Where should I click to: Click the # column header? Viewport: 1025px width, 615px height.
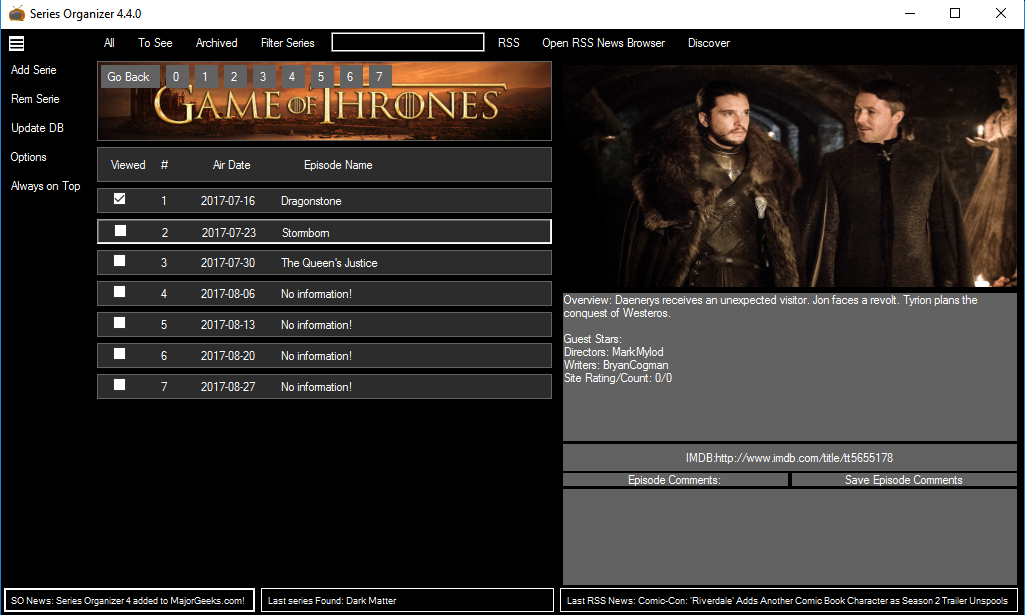click(164, 165)
